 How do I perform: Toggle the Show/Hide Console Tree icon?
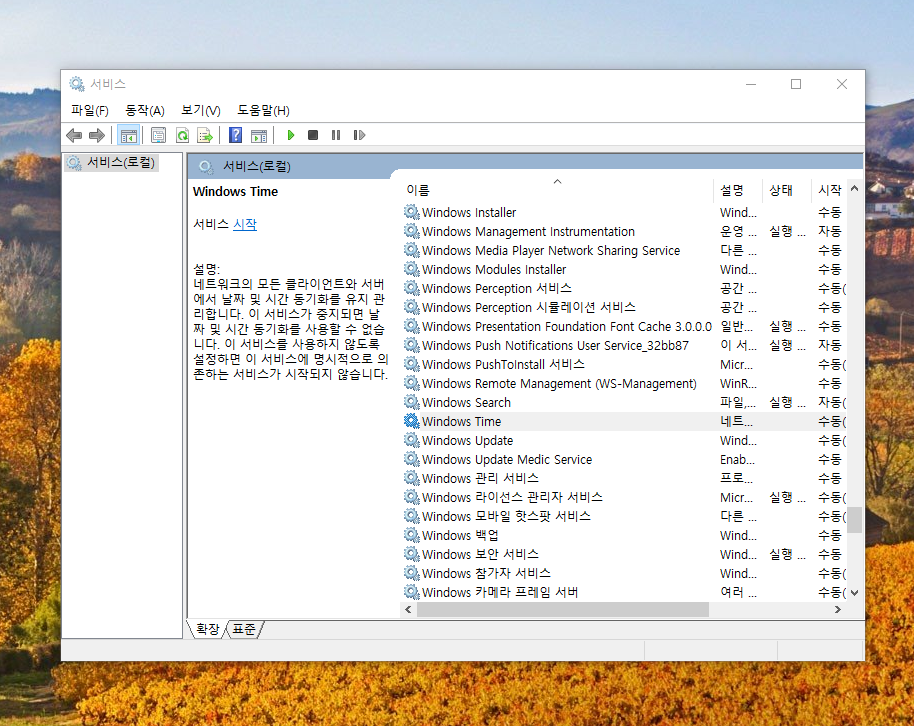point(128,135)
